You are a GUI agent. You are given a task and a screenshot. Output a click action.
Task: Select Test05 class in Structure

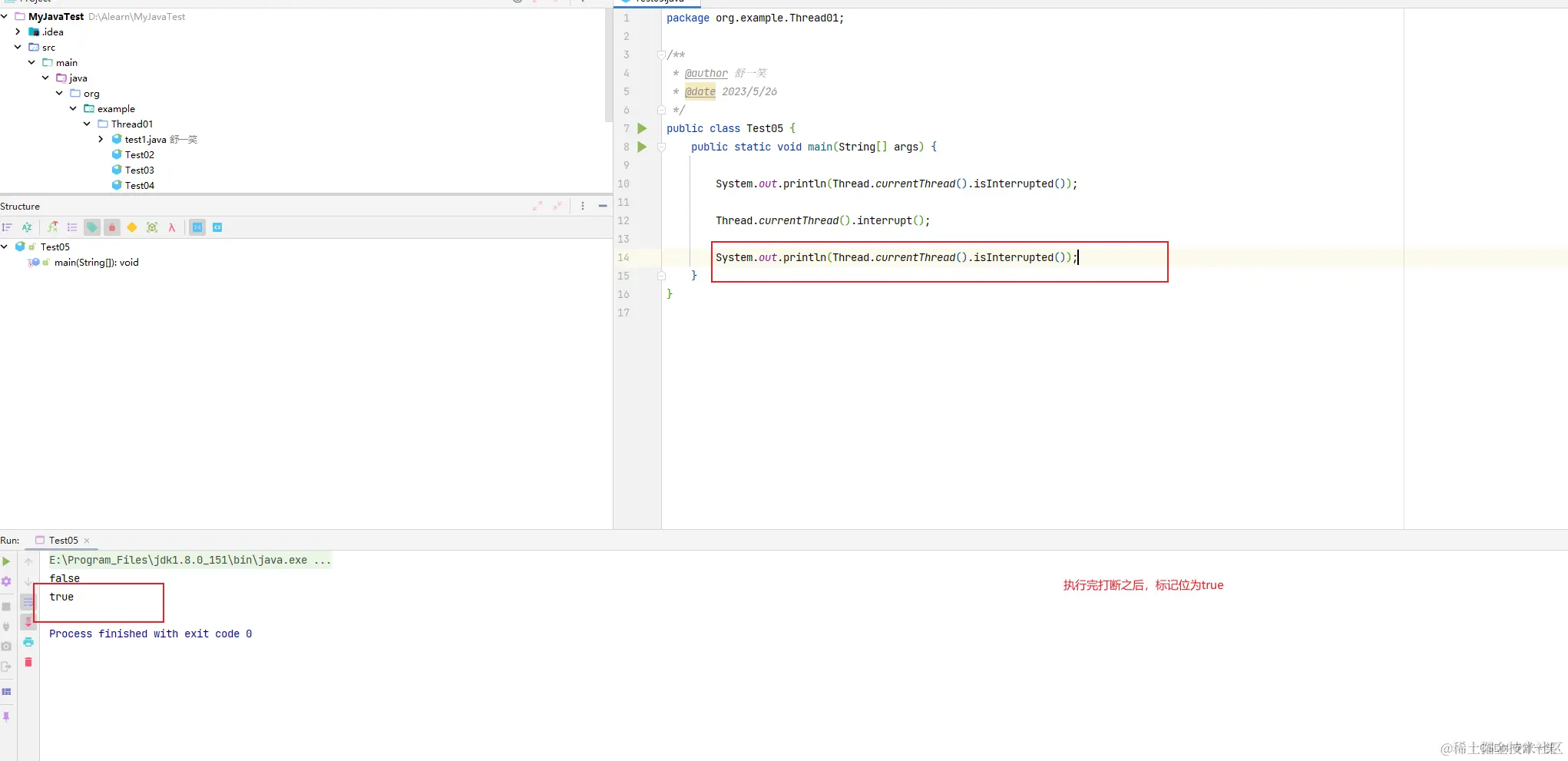55,246
